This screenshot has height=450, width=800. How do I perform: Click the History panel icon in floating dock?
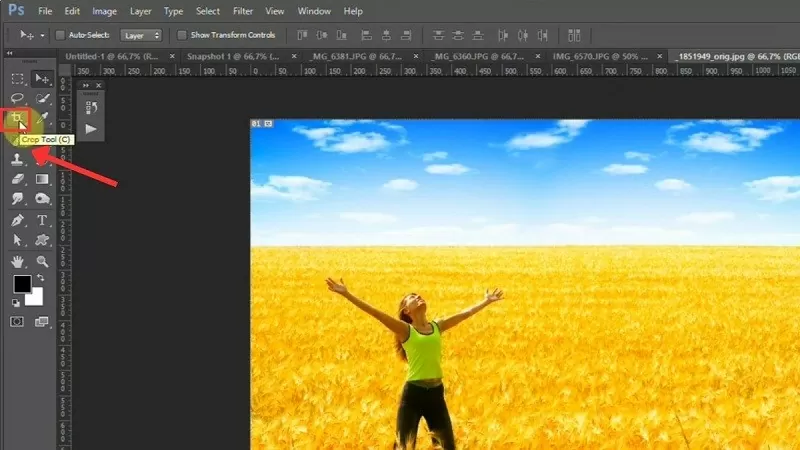coord(91,107)
